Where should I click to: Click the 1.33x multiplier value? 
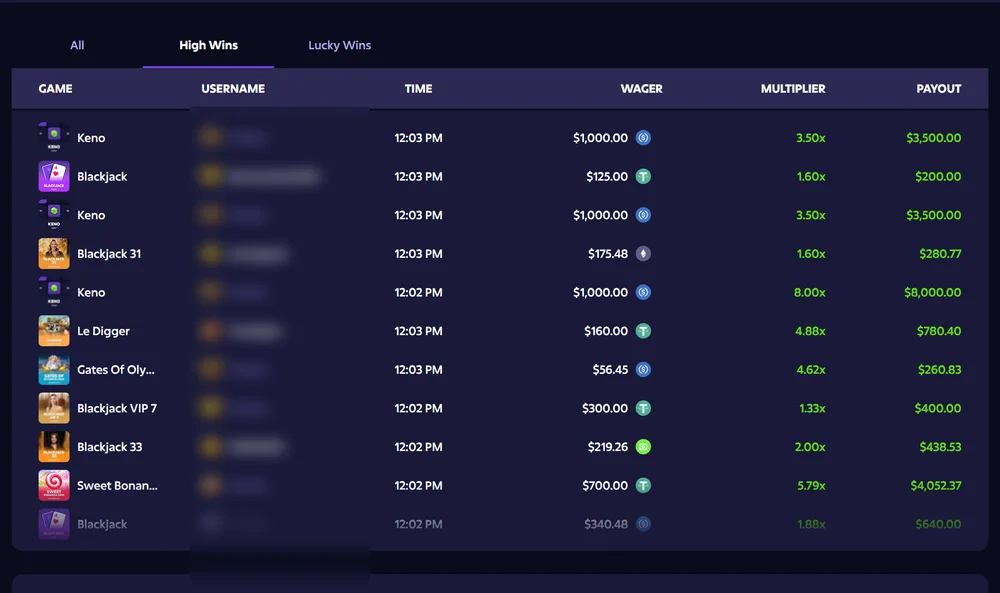pyautogui.click(x=812, y=408)
